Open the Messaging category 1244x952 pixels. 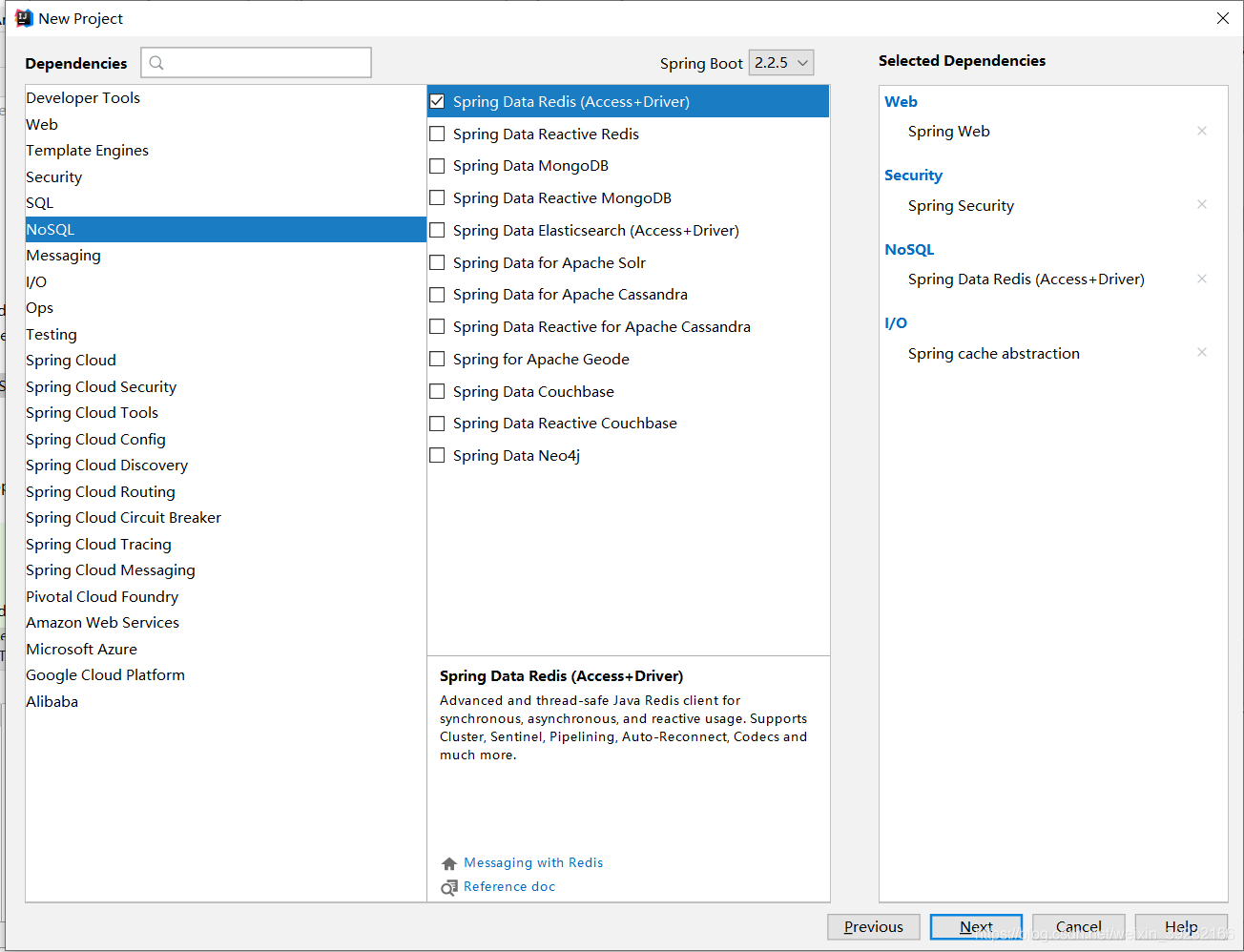pos(225,255)
